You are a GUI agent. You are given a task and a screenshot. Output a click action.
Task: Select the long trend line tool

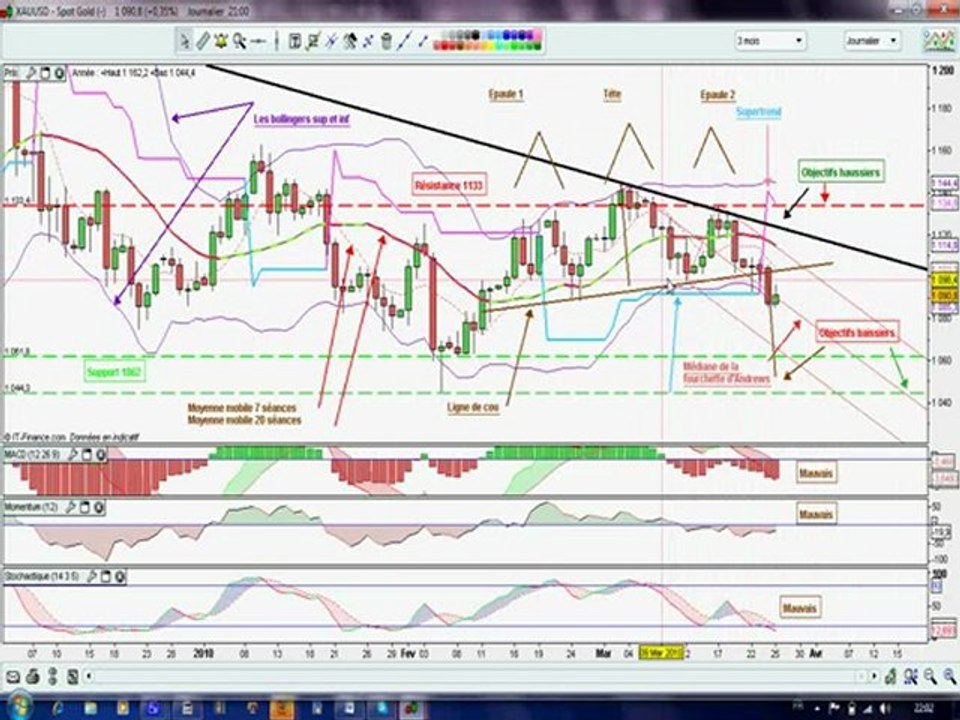click(404, 41)
